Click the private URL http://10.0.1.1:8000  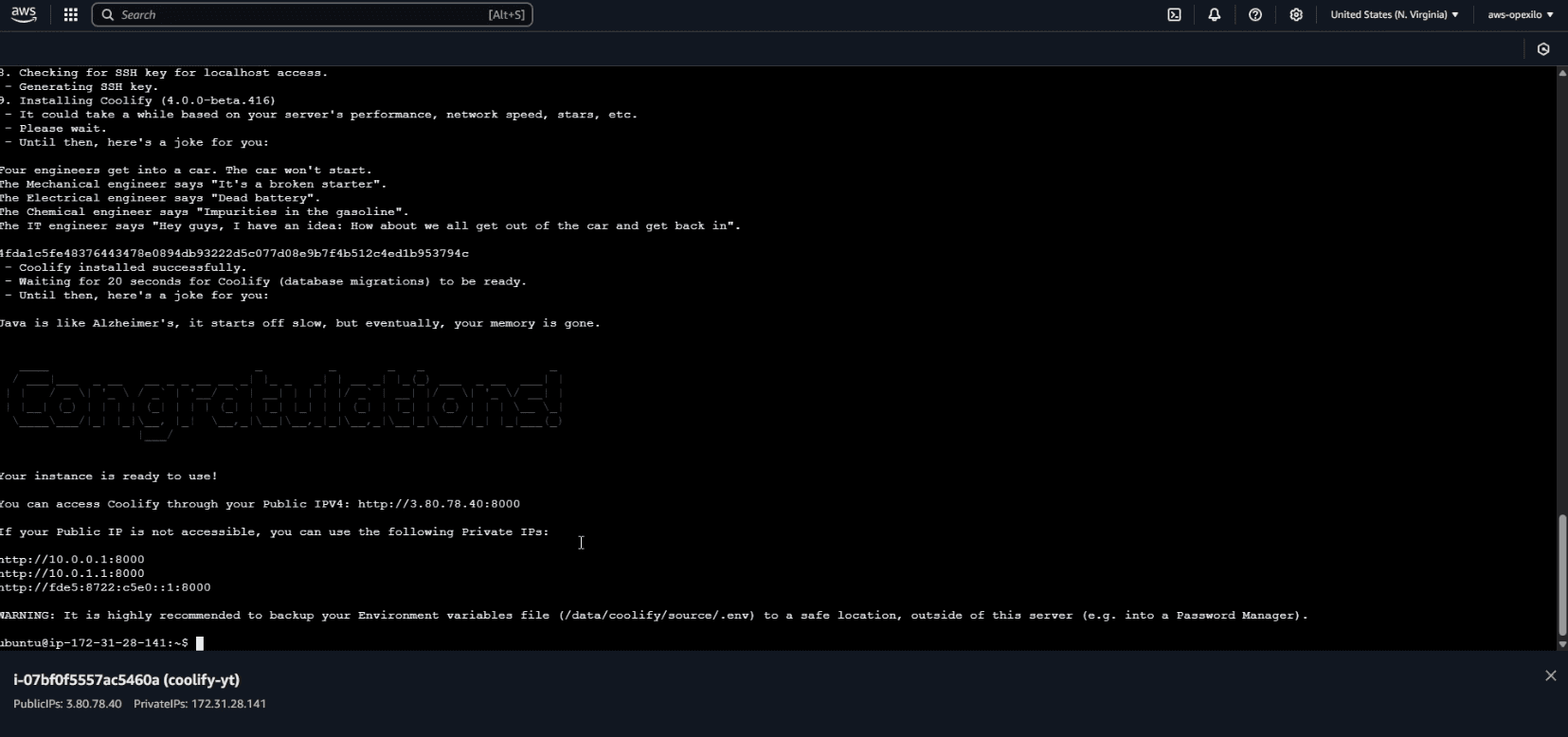coord(72,573)
